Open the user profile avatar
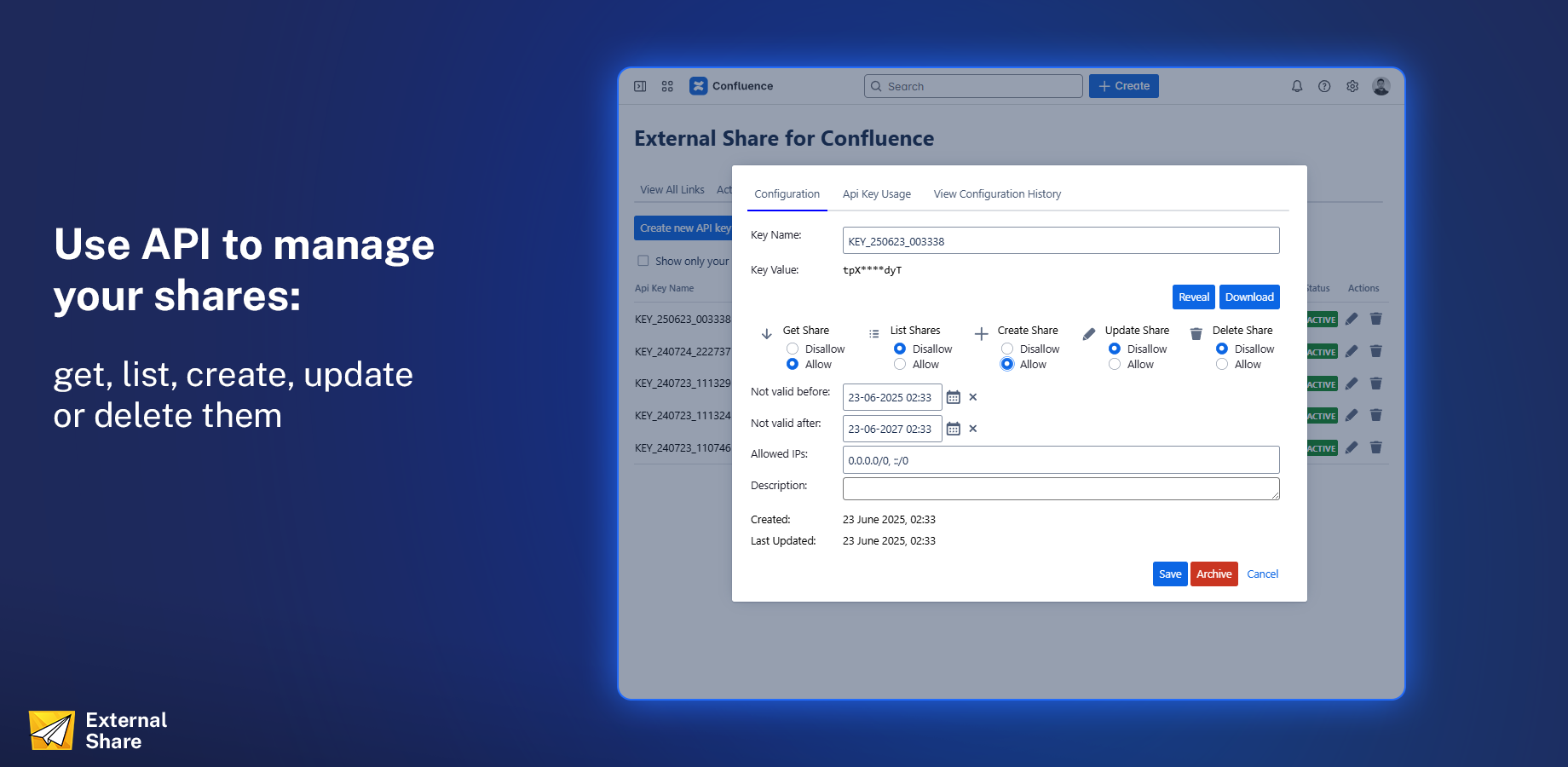 [1381, 86]
